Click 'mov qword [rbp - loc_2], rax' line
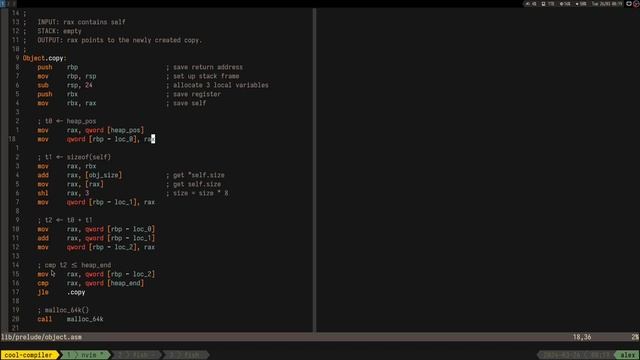Screen dimensions: 640x360 [96, 247]
